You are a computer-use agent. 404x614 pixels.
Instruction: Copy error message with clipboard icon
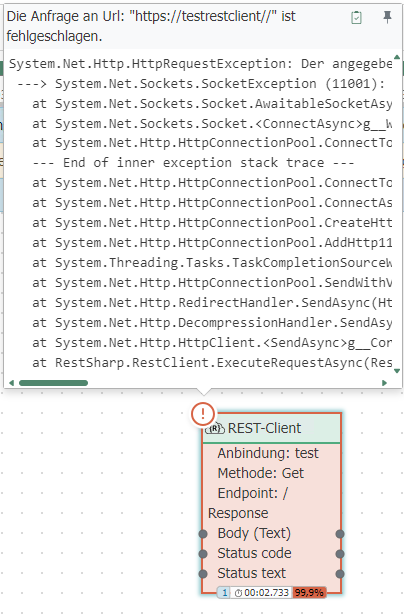(x=356, y=18)
